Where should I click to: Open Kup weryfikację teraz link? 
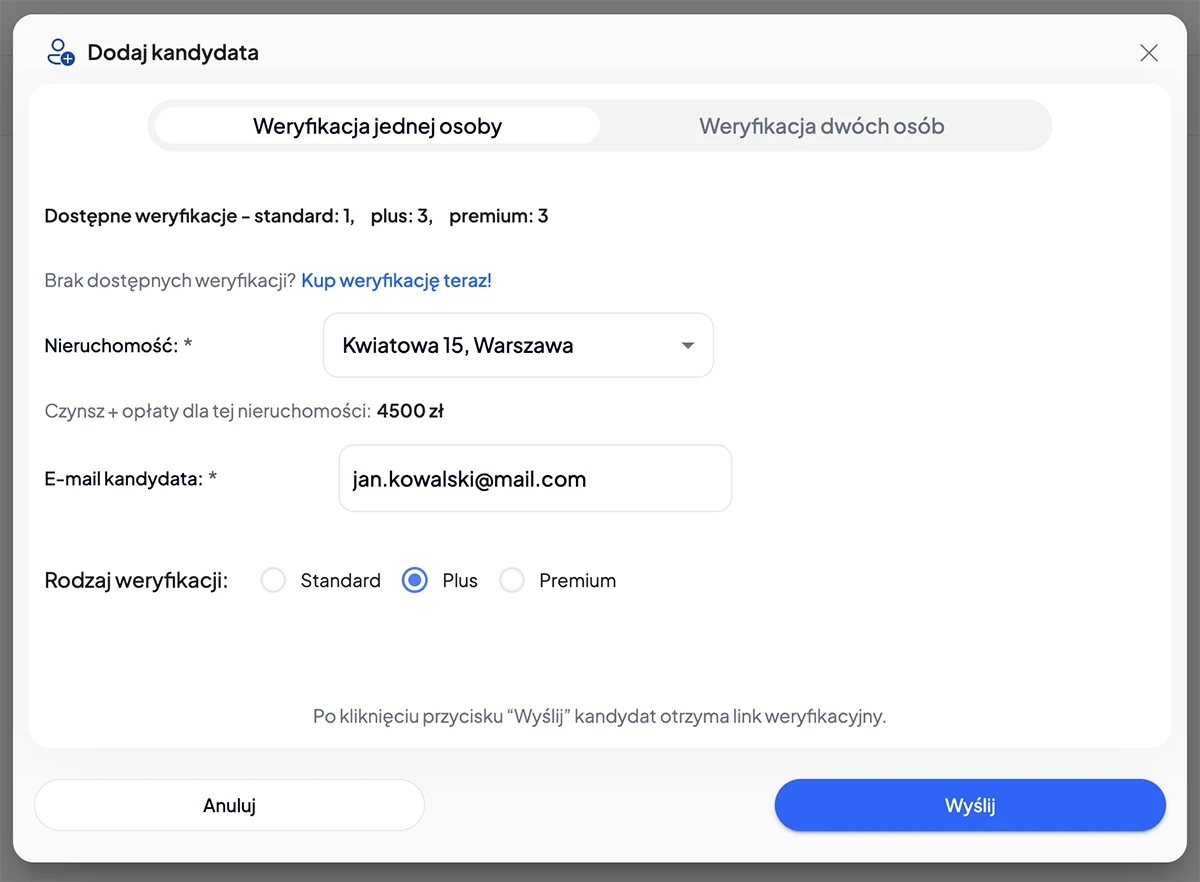397,281
